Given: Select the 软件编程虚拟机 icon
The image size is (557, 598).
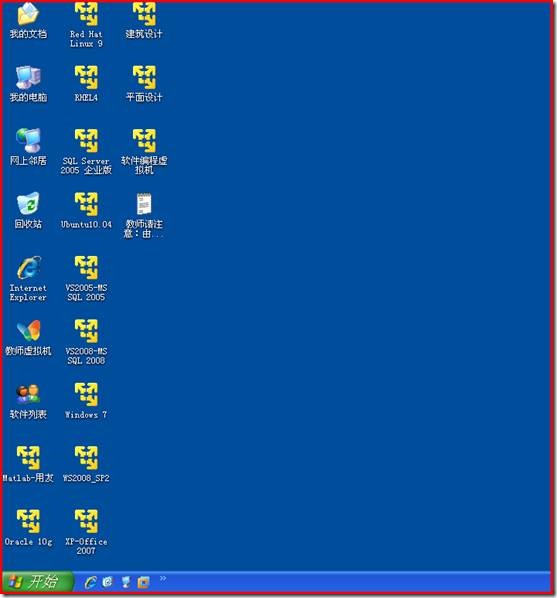Looking at the screenshot, I should click(x=144, y=140).
